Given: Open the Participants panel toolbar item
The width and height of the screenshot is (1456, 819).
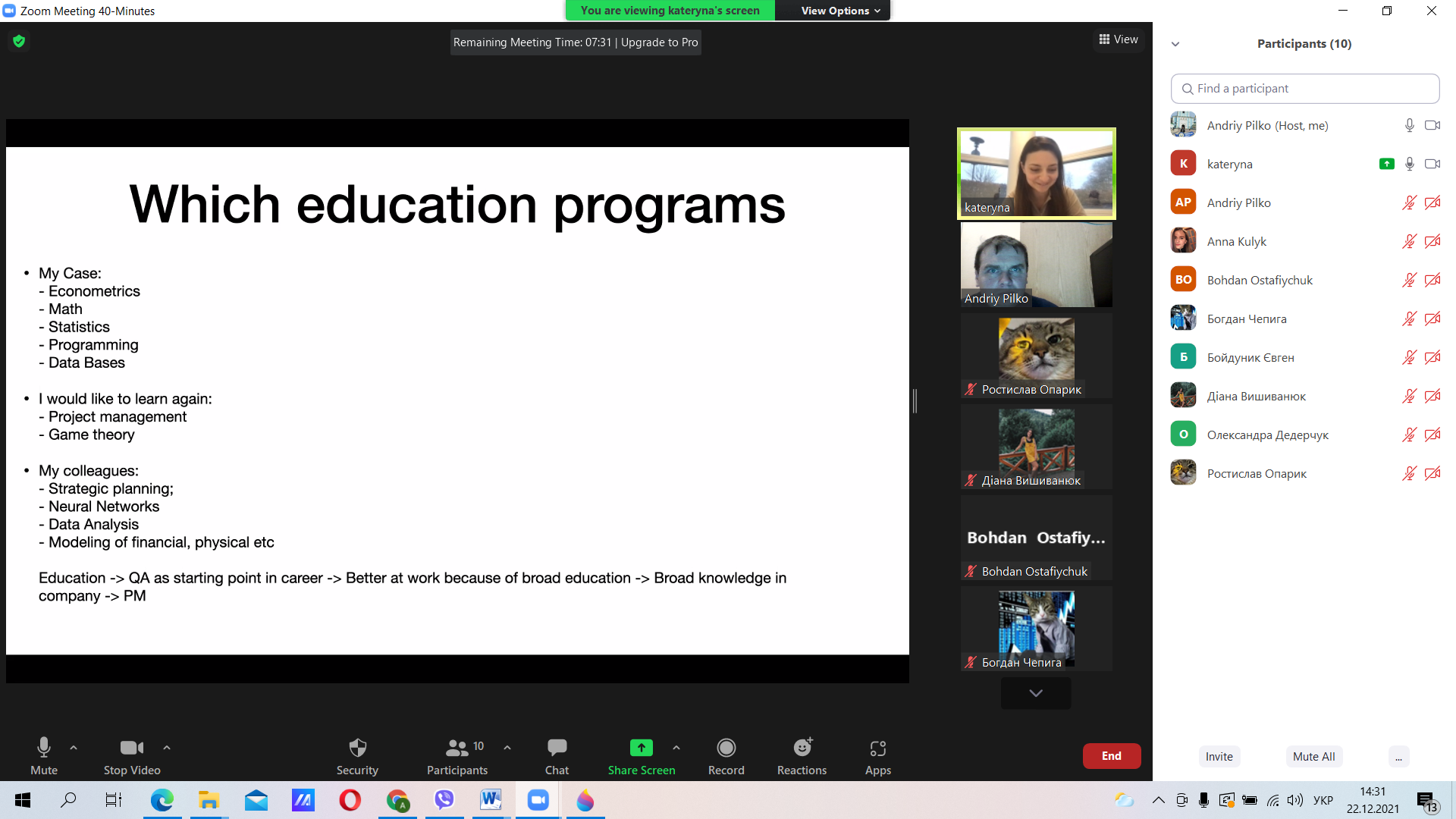Looking at the screenshot, I should point(457,748).
